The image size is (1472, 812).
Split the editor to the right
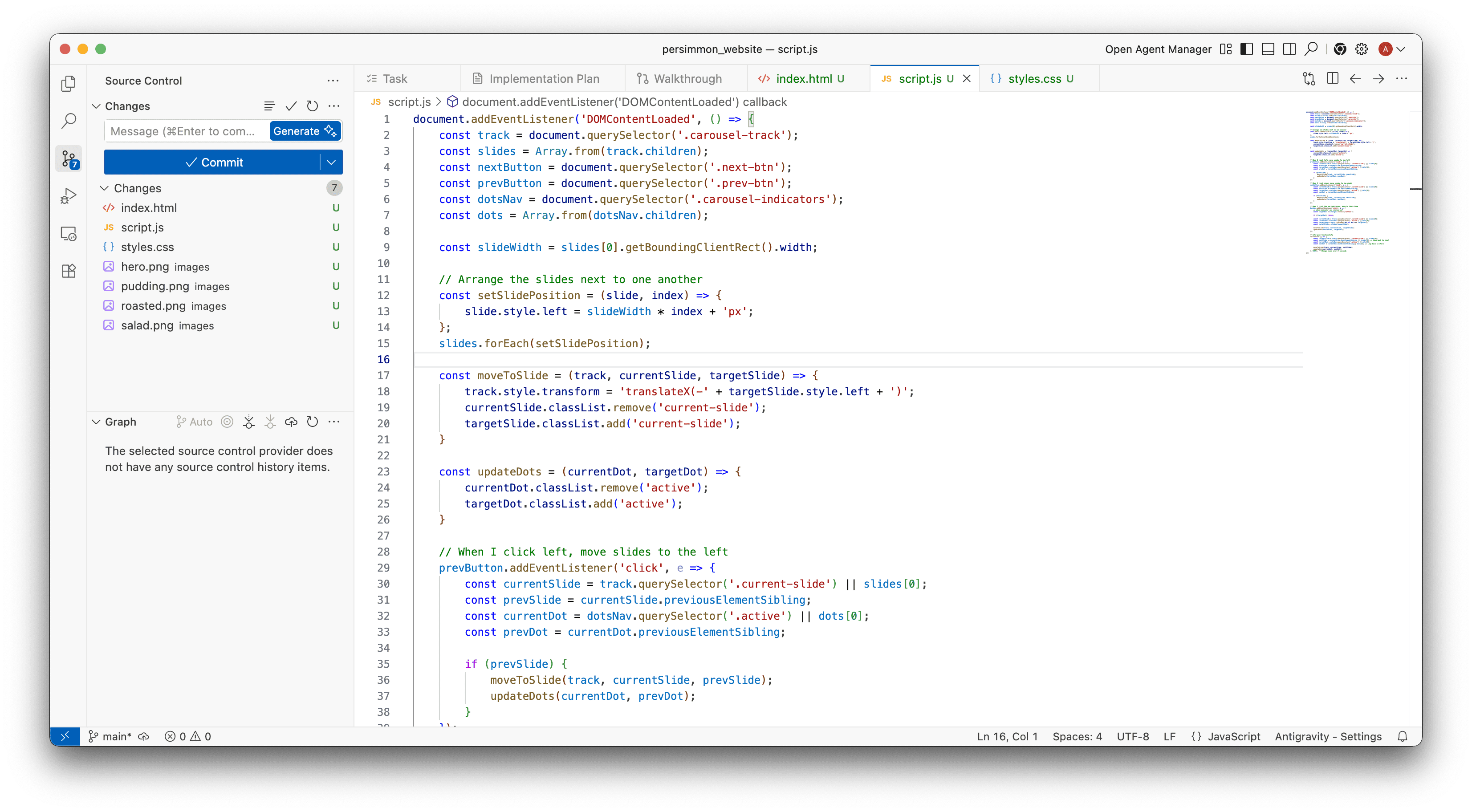point(1332,79)
